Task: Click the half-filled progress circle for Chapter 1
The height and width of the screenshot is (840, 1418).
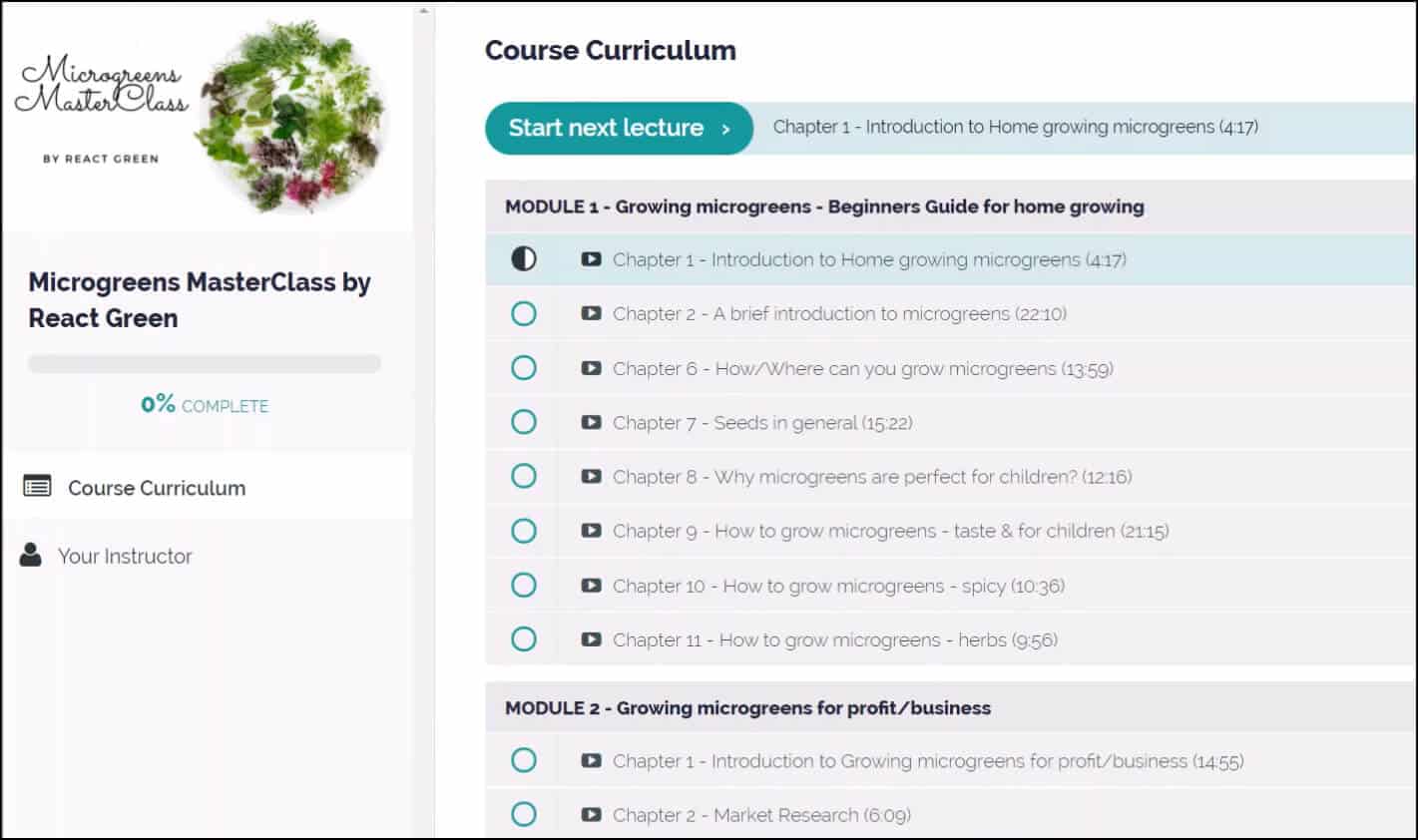Action: click(524, 259)
